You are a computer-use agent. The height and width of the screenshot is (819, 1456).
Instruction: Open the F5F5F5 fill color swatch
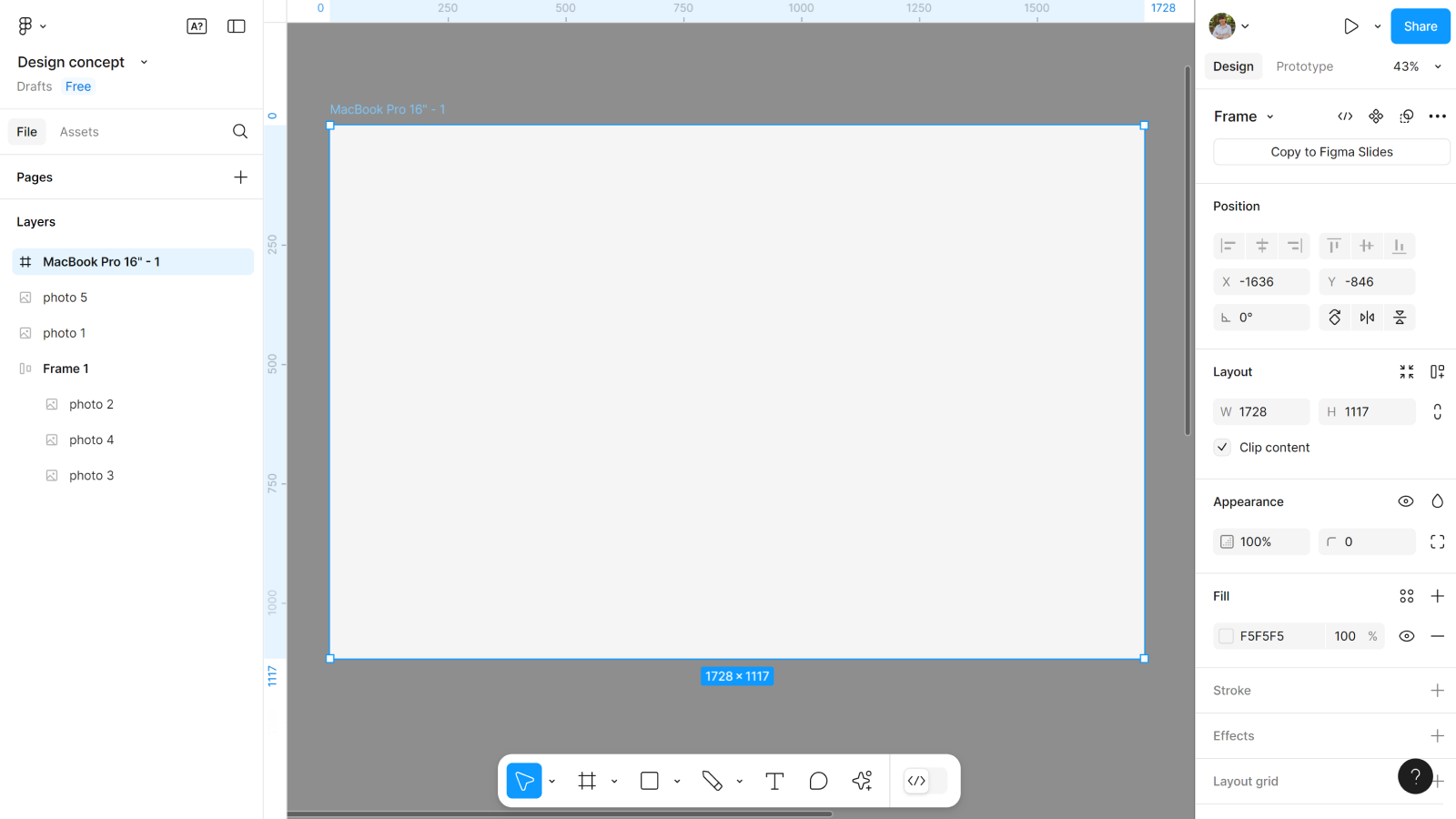click(x=1227, y=636)
